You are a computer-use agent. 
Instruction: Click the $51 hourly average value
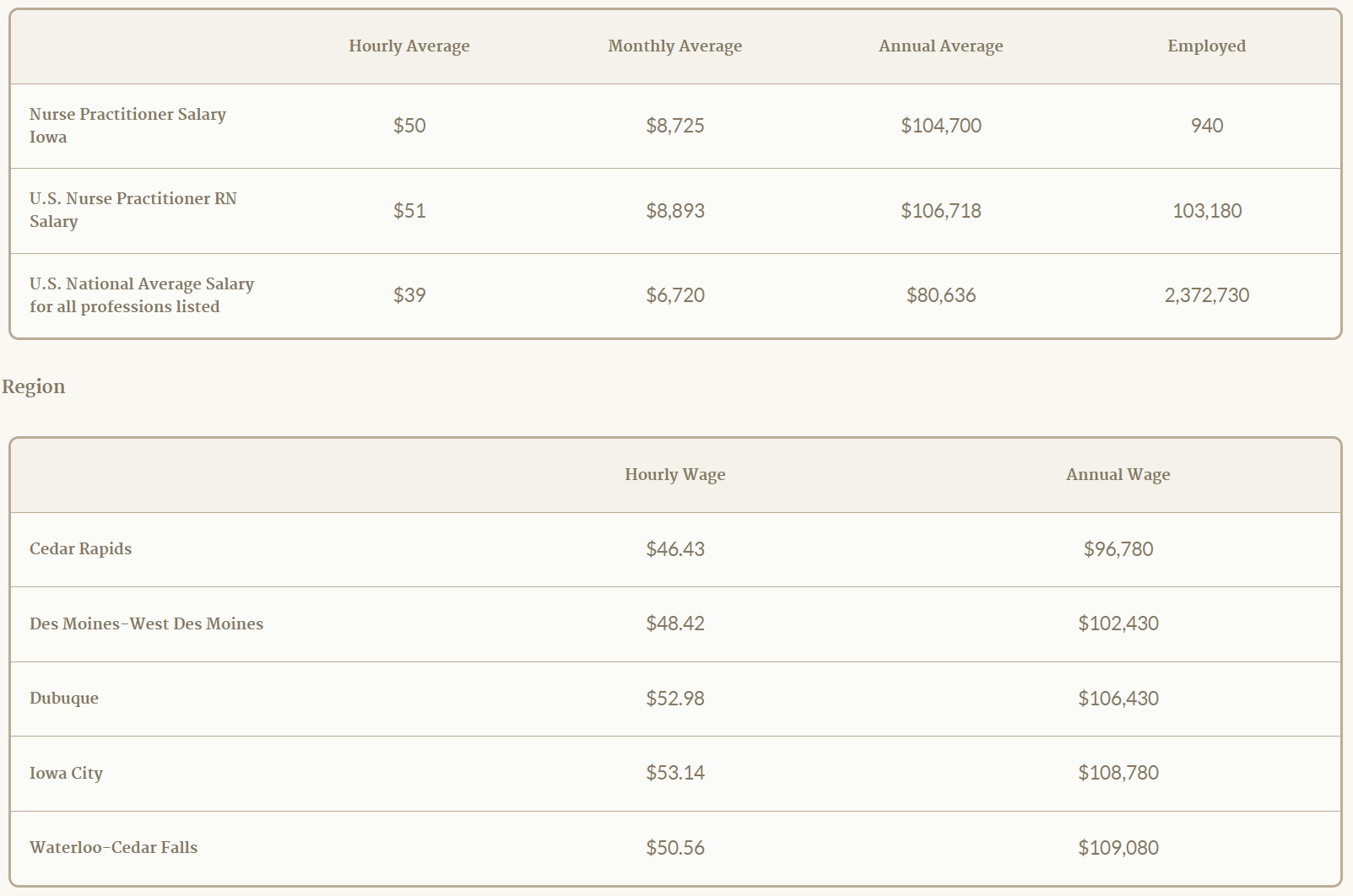(409, 211)
